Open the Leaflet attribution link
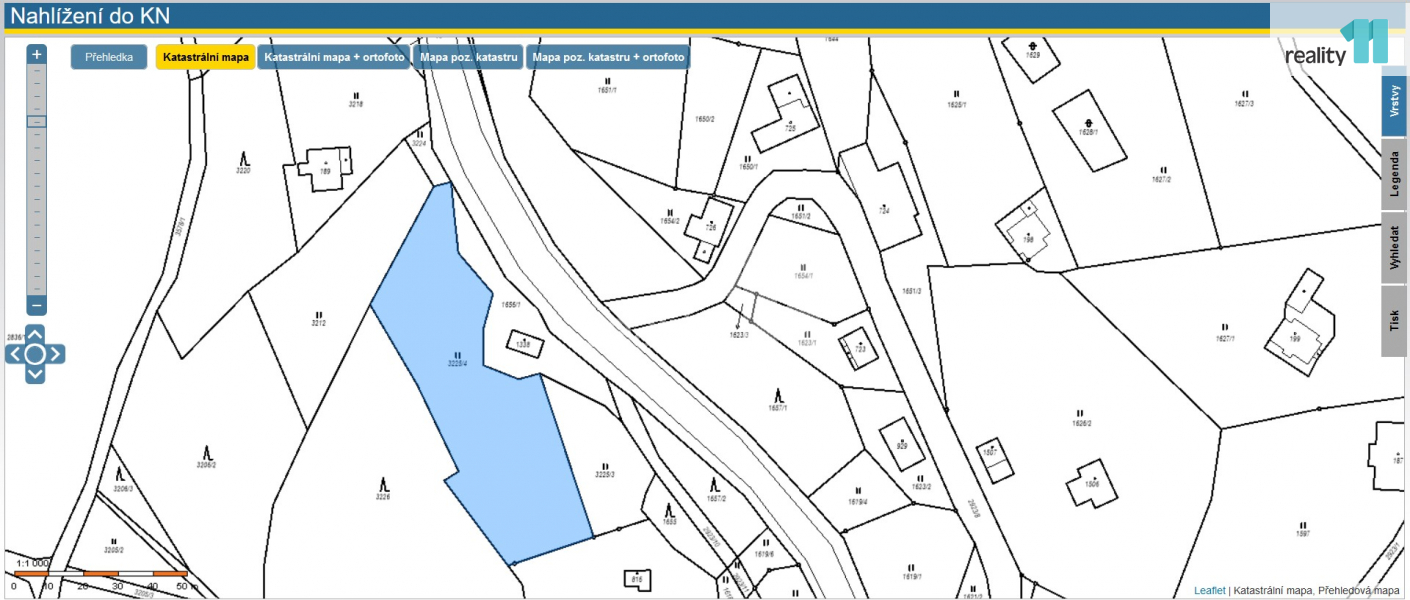The image size is (1410, 600). pyautogui.click(x=1209, y=591)
